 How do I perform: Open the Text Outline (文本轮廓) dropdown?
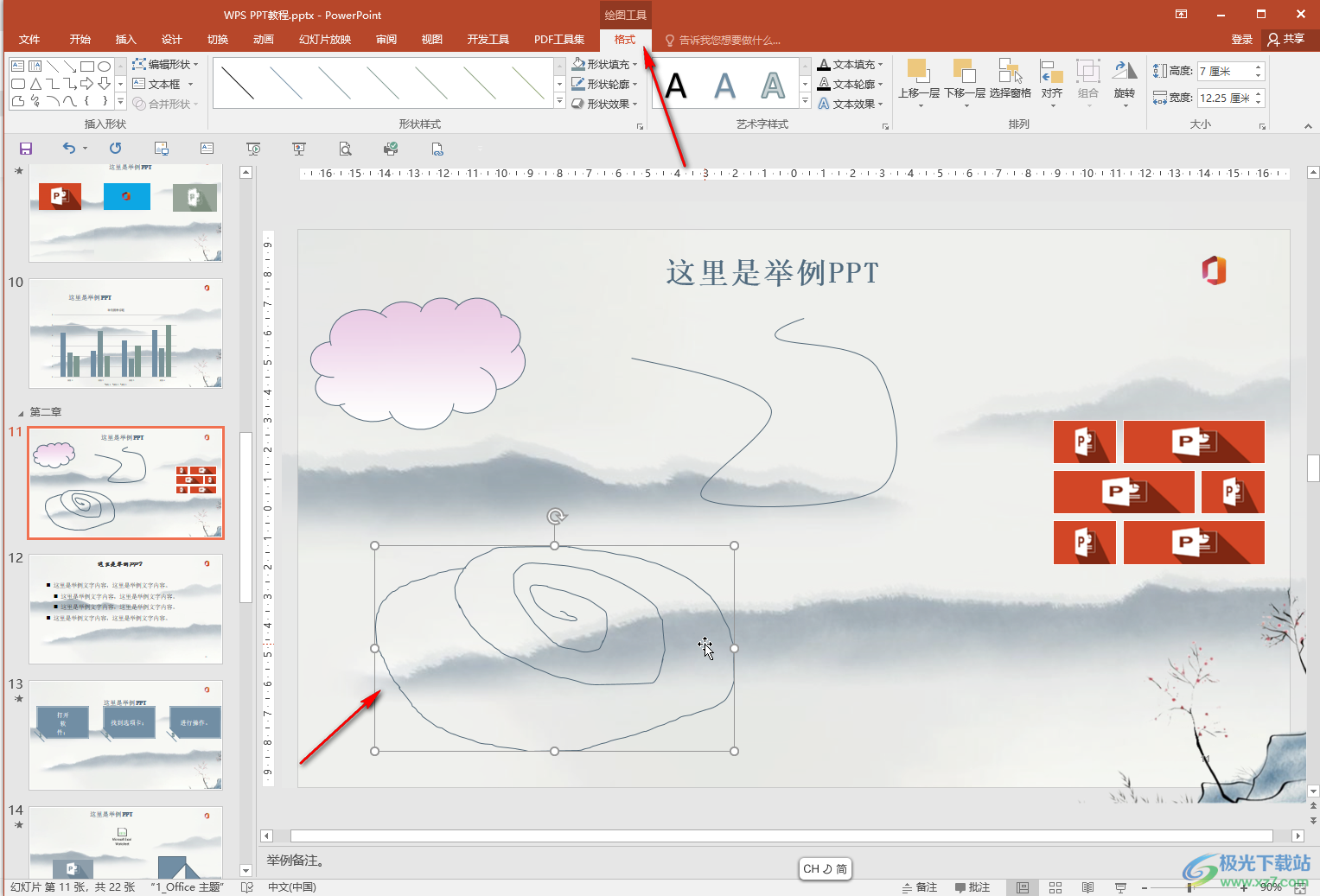click(851, 84)
